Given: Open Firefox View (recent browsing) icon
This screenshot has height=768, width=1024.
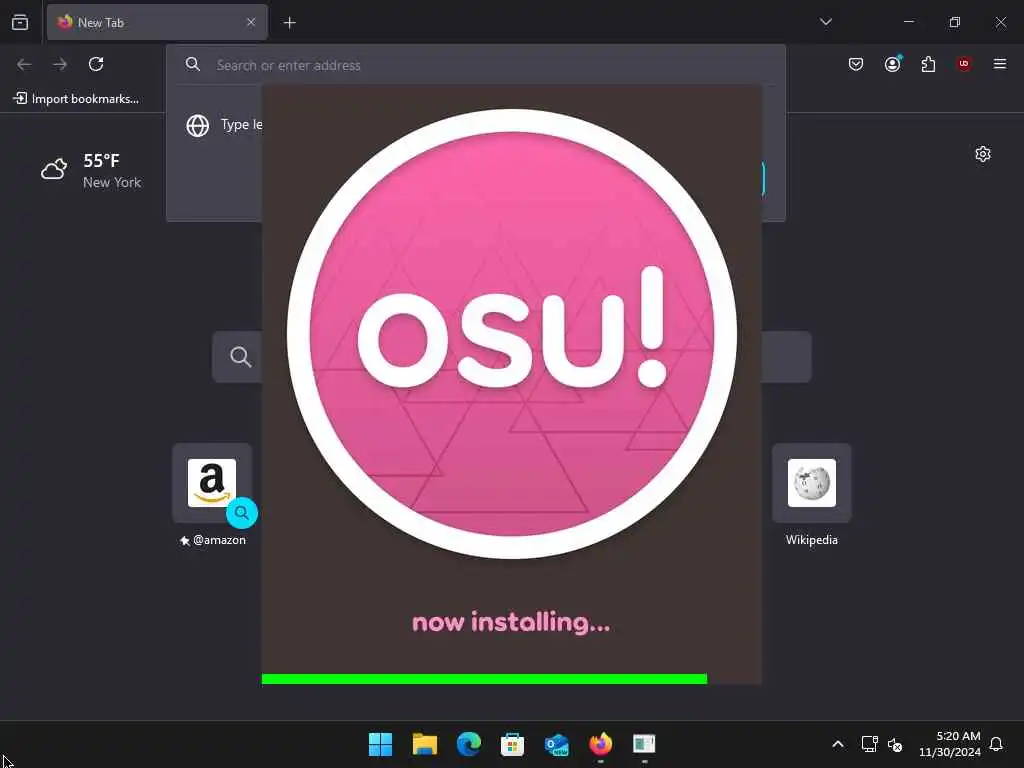Looking at the screenshot, I should [x=20, y=22].
